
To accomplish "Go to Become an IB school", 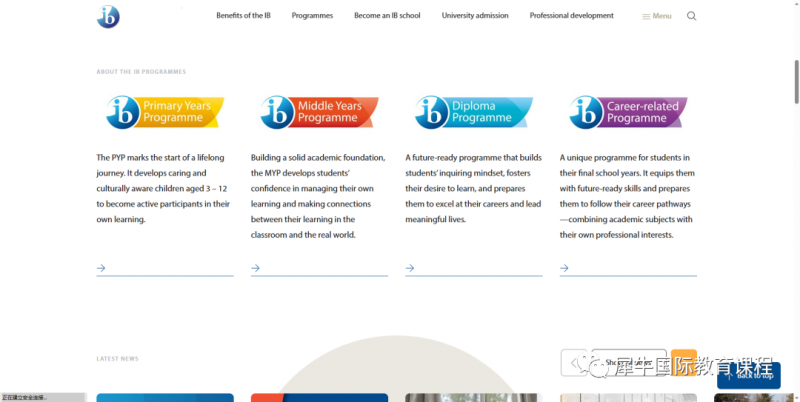I will (x=387, y=16).
